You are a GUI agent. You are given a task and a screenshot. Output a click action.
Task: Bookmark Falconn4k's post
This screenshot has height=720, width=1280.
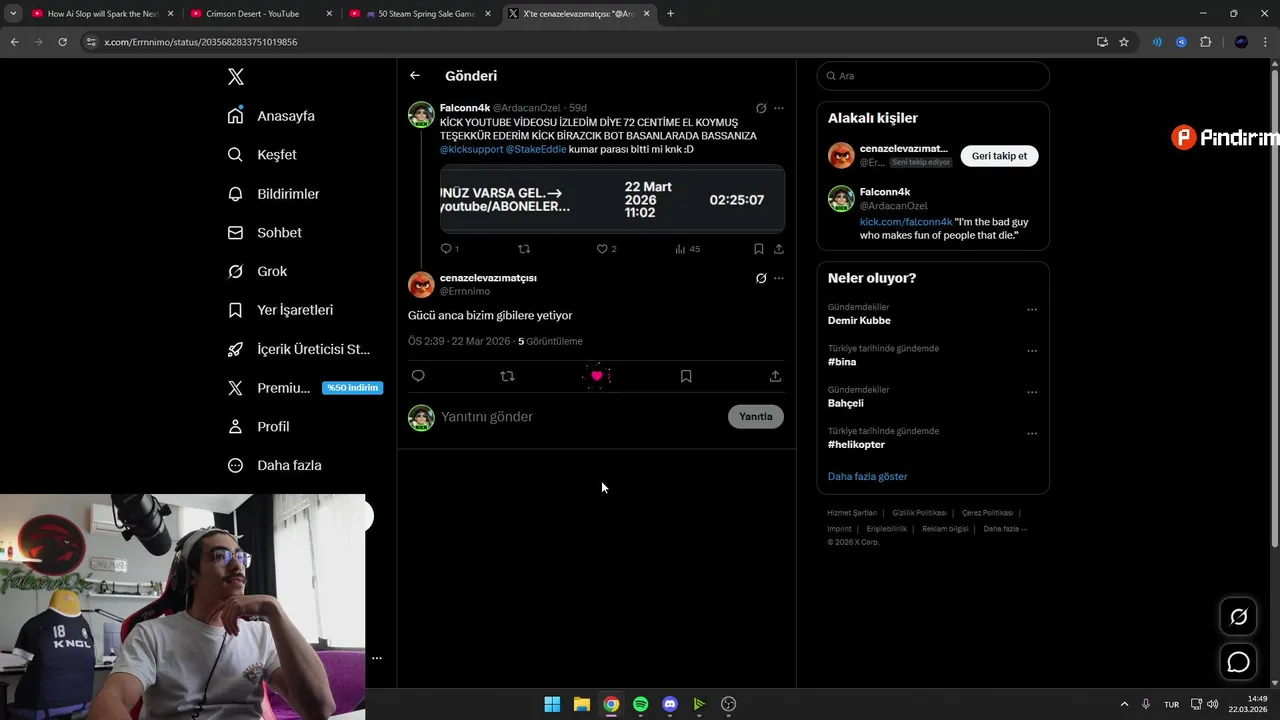tap(759, 249)
